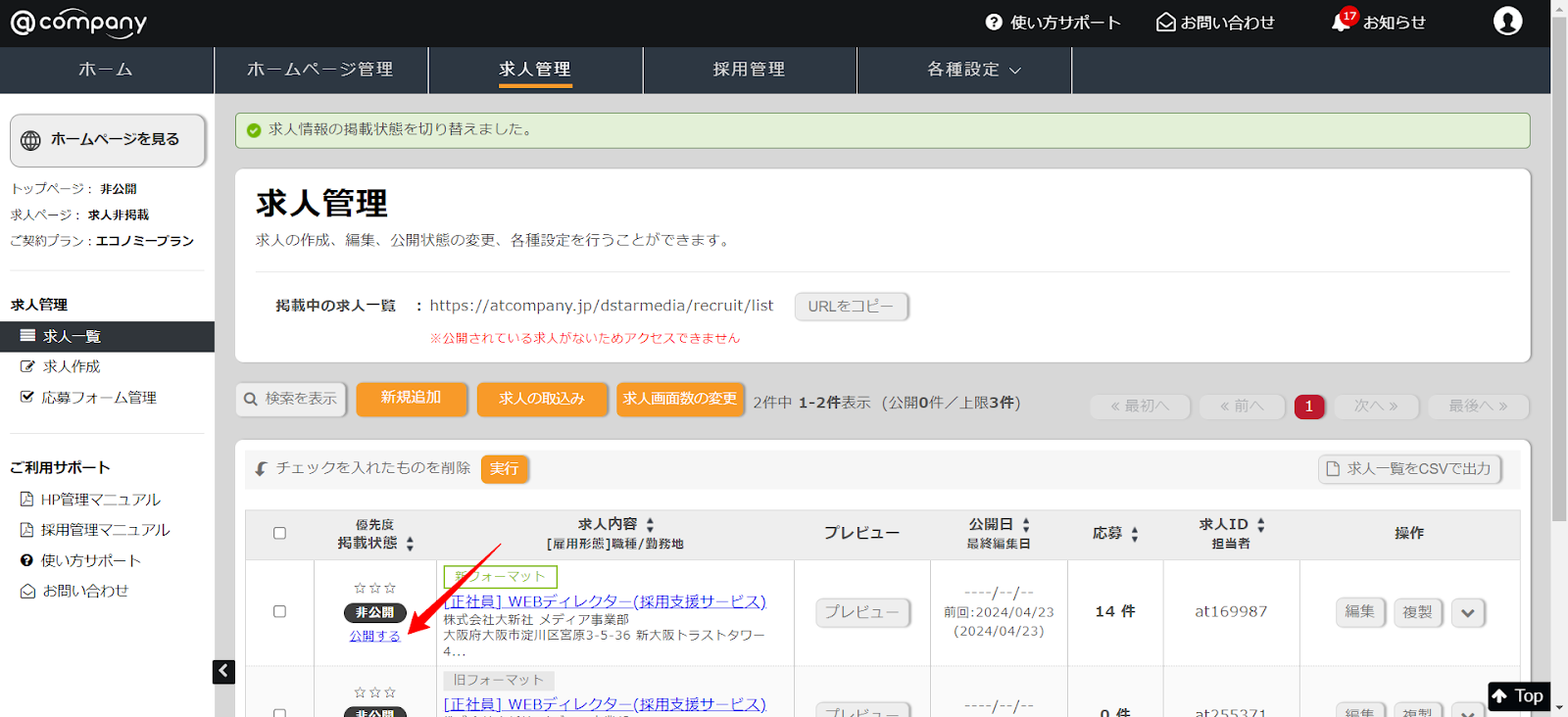Sort by 掲載状態 column arrows
The width and height of the screenshot is (1568, 717).
410,544
